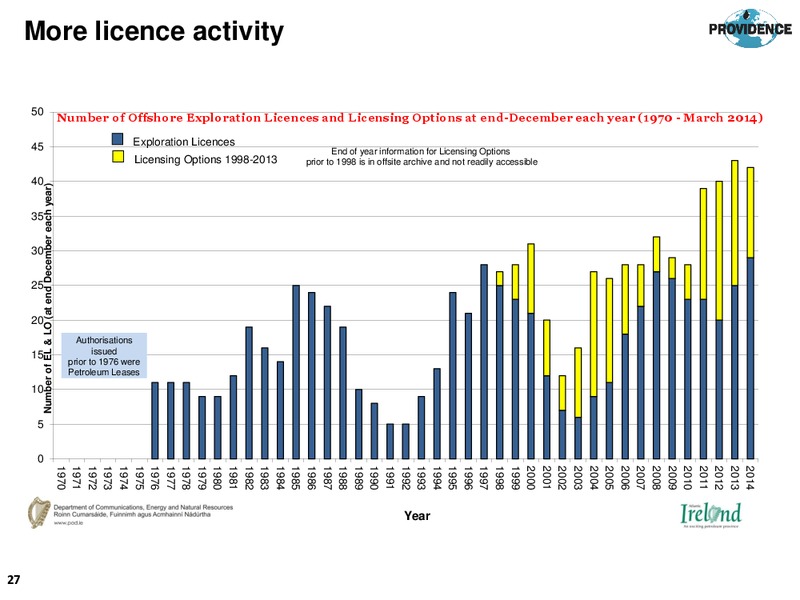Click the 1982 blue bar
Screen dimensions: 800x600
pyautogui.click(x=249, y=393)
